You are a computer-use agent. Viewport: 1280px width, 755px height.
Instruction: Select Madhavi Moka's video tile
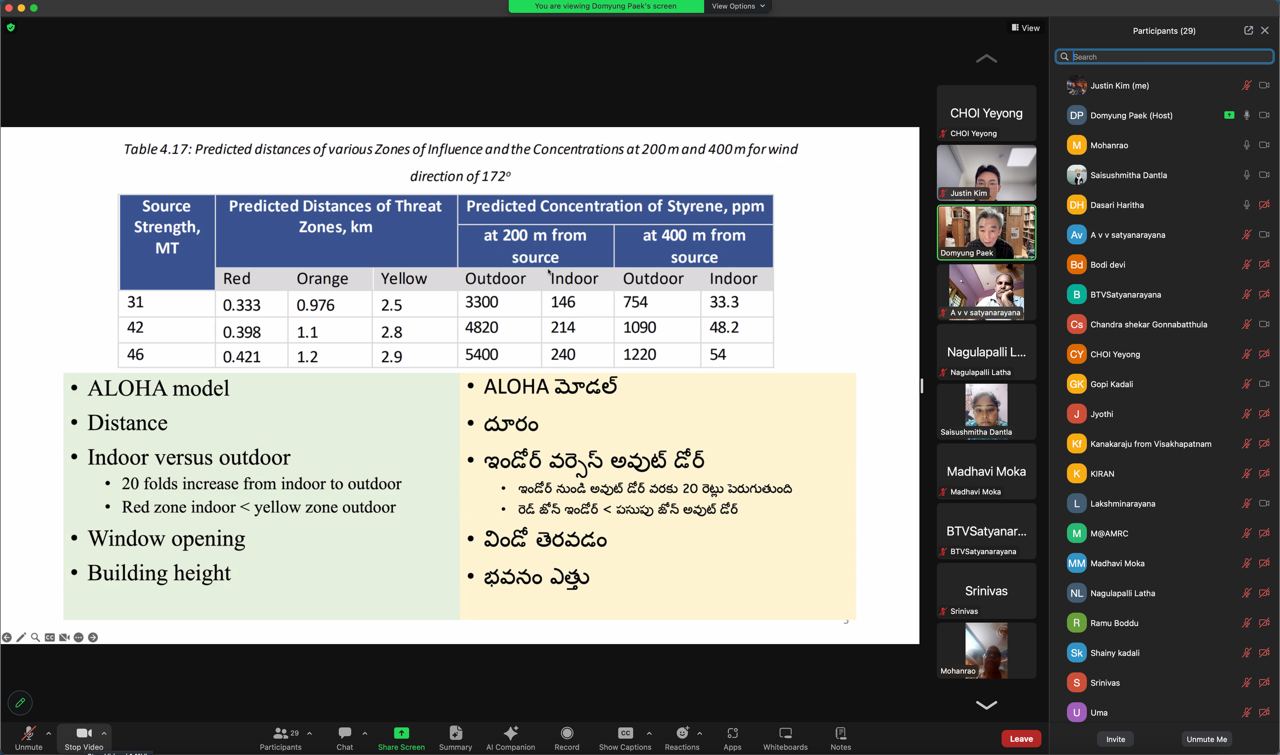[x=986, y=471]
